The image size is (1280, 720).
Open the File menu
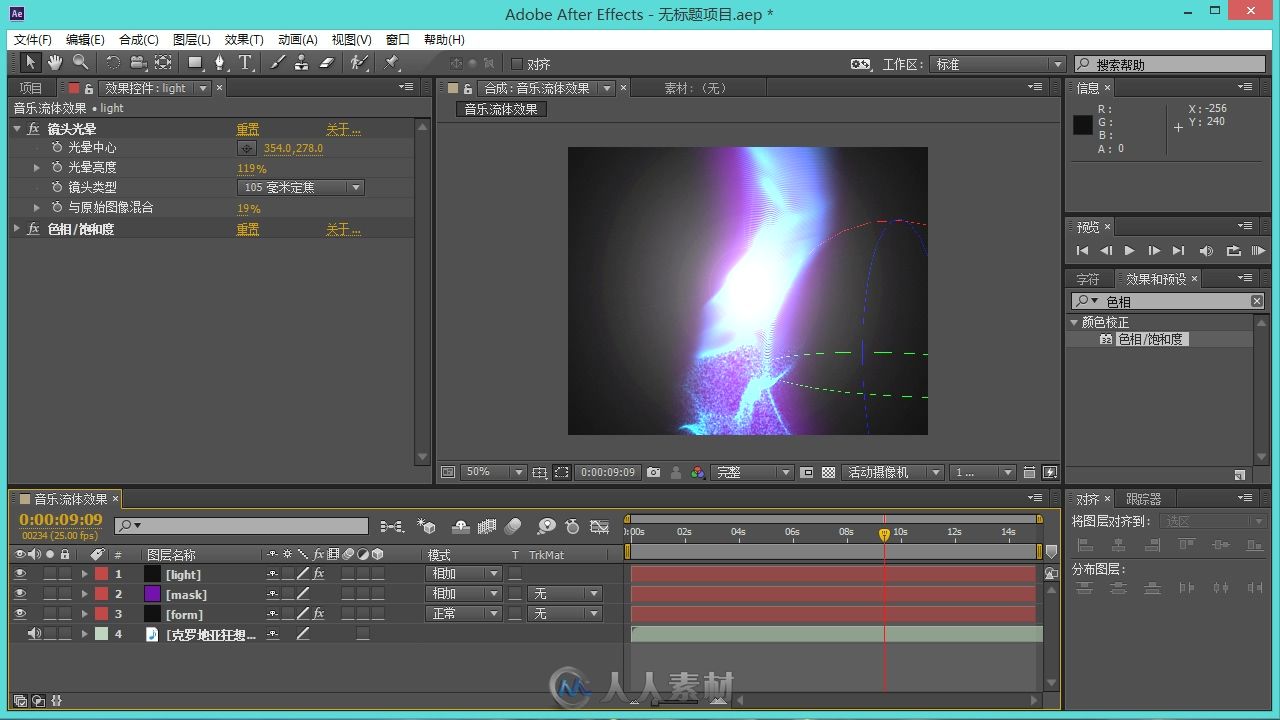click(x=32, y=40)
